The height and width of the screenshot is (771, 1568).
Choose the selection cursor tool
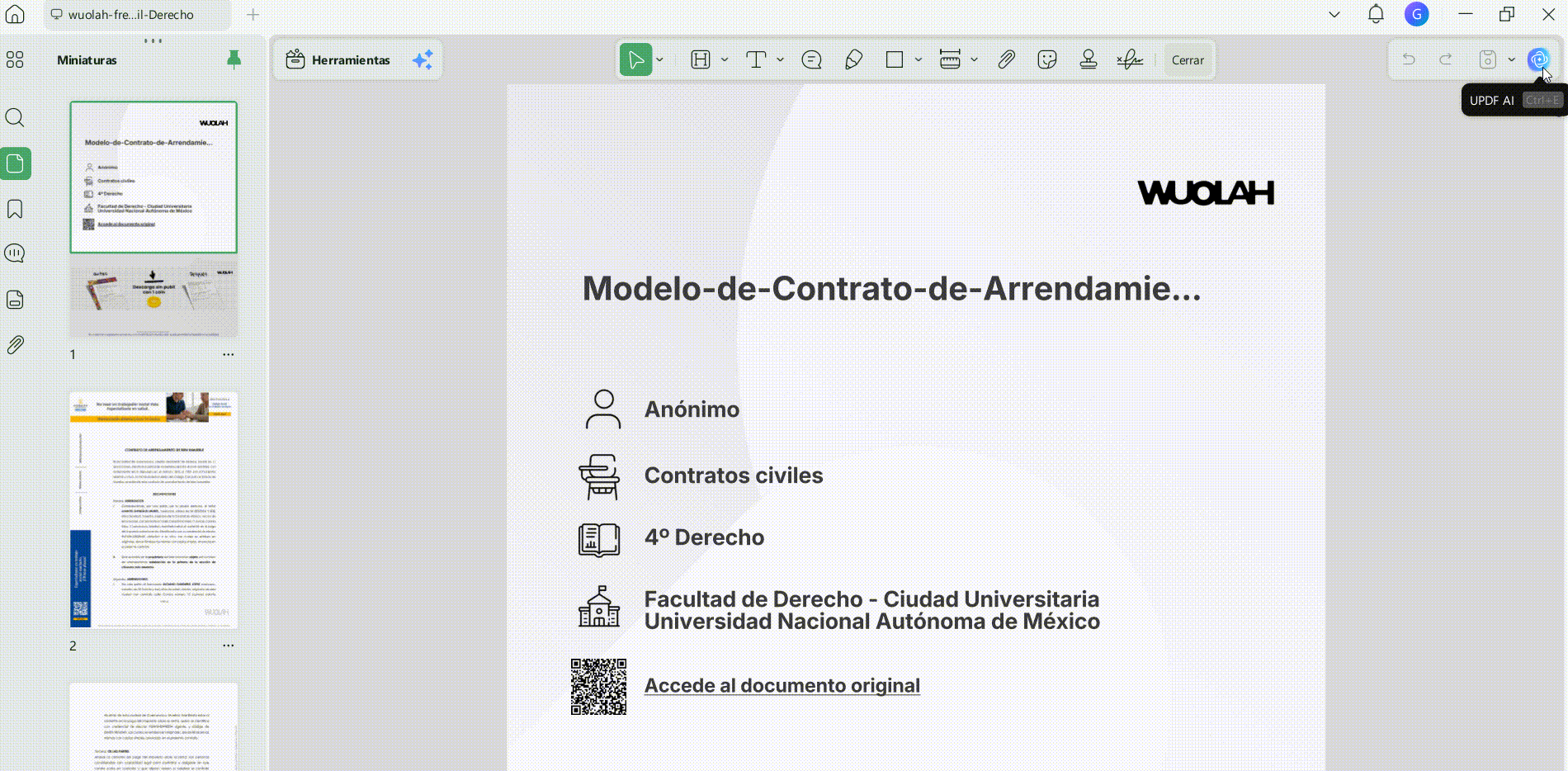(x=635, y=59)
